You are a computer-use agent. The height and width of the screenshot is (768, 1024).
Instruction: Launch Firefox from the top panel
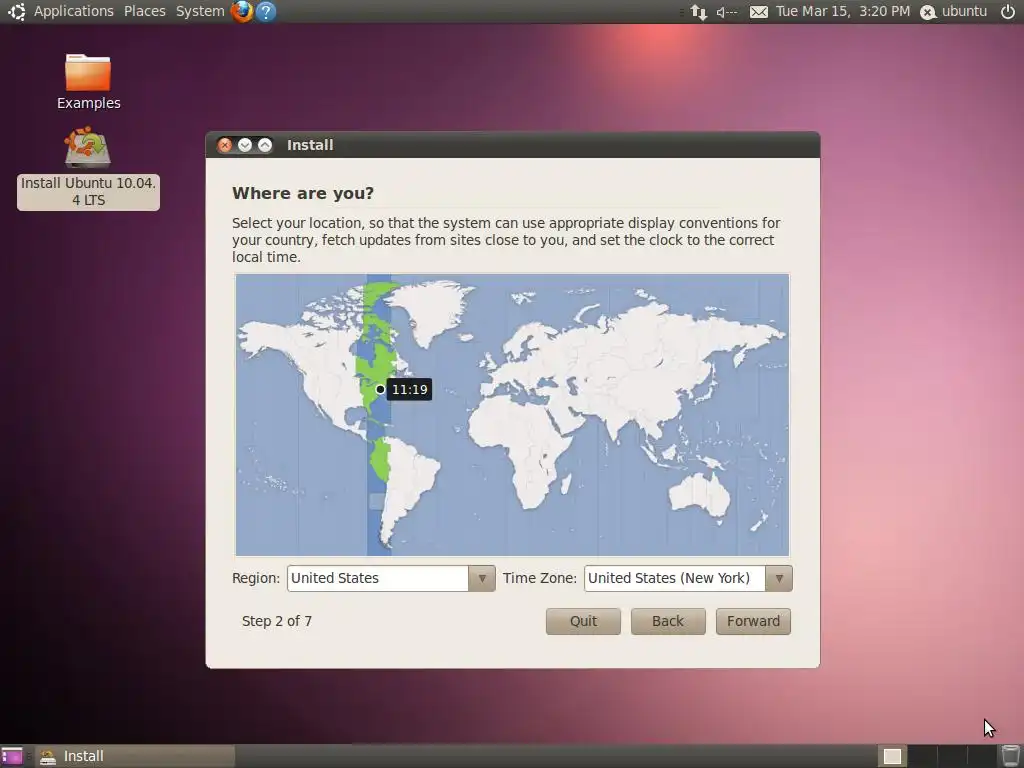click(242, 11)
